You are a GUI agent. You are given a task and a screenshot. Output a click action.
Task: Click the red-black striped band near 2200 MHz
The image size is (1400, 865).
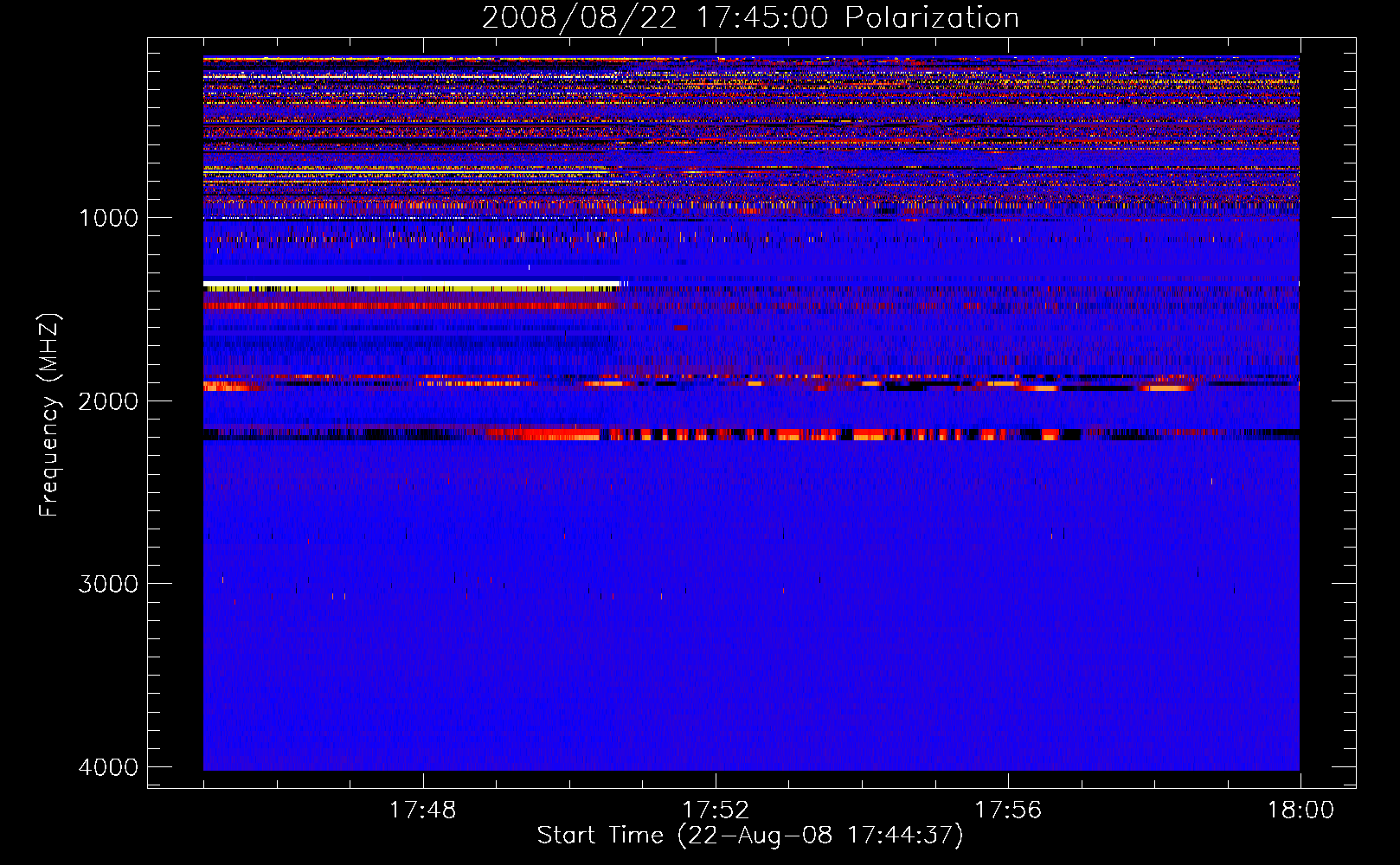(x=751, y=434)
